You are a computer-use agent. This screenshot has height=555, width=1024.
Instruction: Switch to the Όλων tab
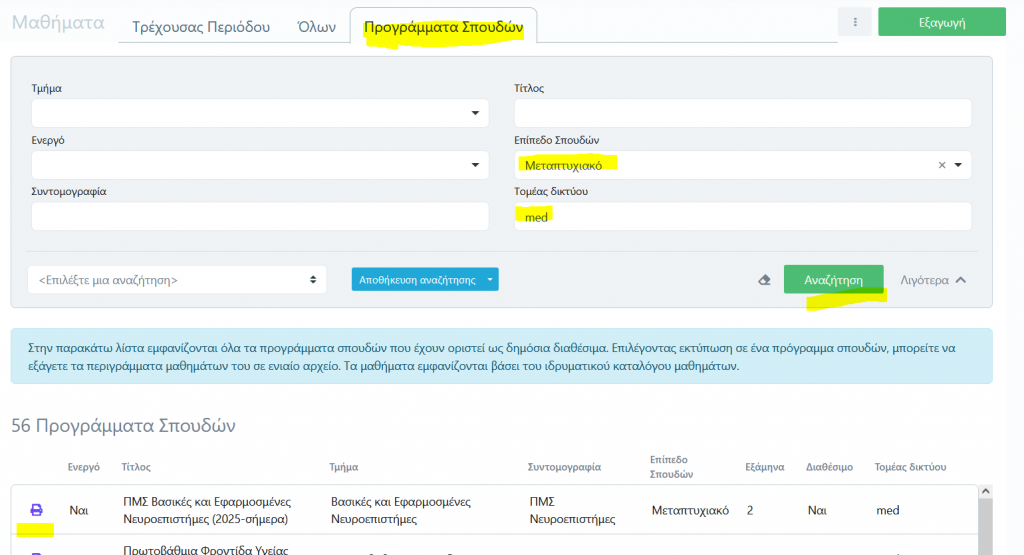[316, 27]
